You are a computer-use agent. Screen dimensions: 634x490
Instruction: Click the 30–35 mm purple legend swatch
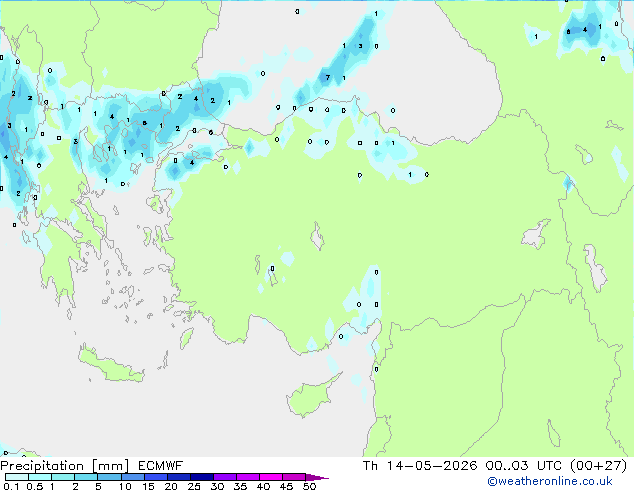(x=225, y=477)
